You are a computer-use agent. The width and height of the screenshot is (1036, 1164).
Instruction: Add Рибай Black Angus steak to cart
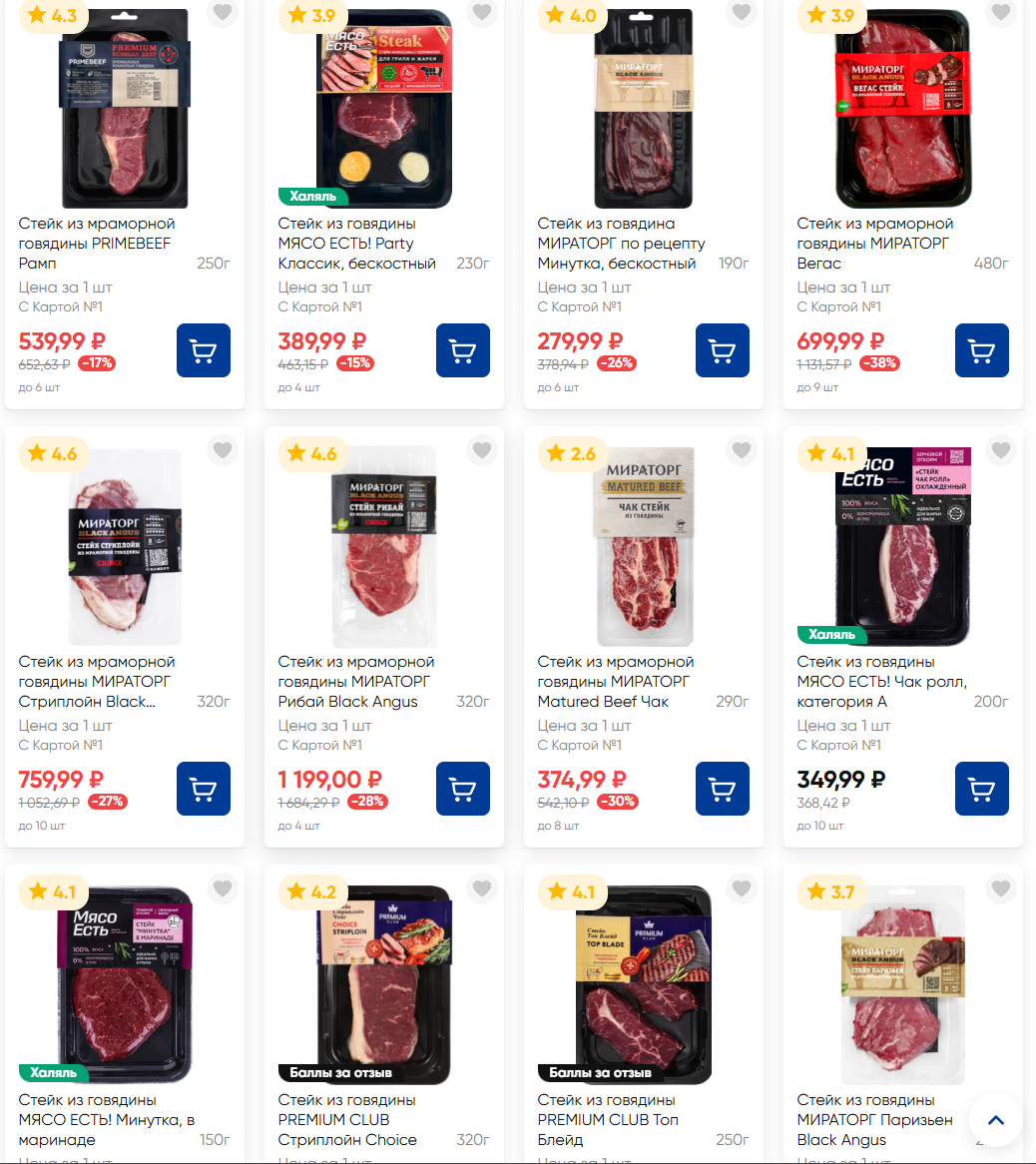[x=463, y=789]
